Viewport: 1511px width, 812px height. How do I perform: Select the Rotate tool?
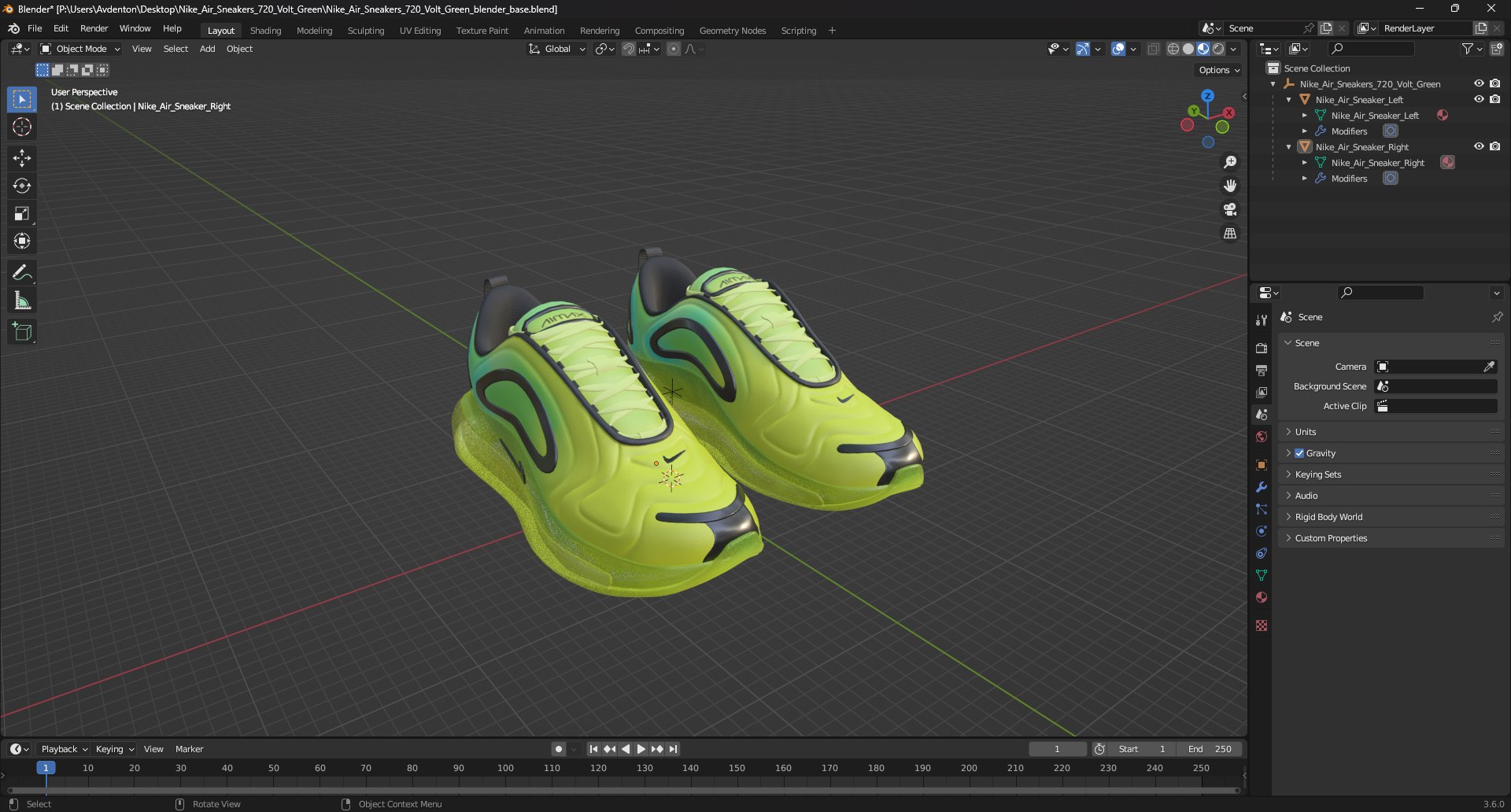click(x=22, y=186)
